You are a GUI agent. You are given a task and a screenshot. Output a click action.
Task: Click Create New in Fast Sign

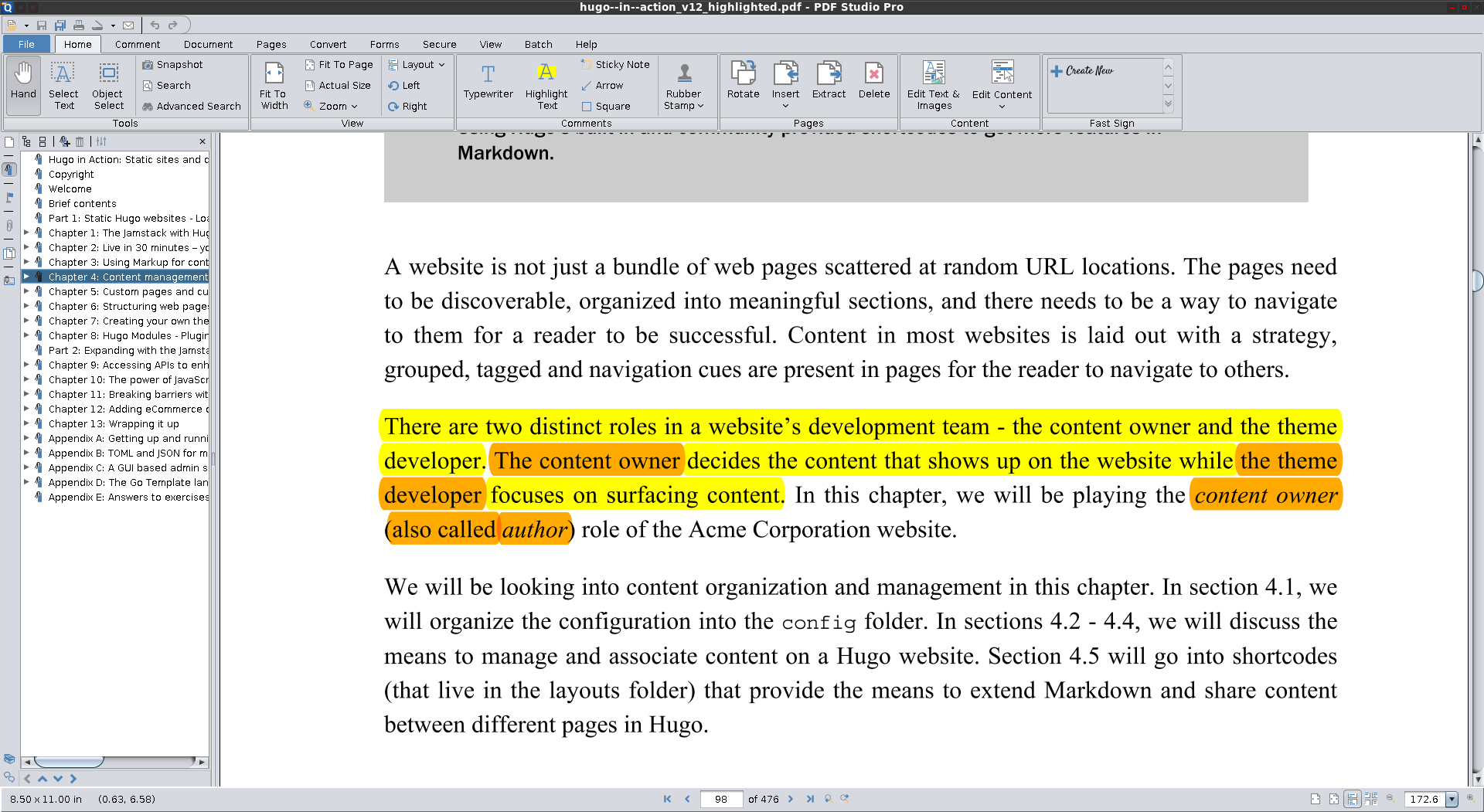point(1082,70)
